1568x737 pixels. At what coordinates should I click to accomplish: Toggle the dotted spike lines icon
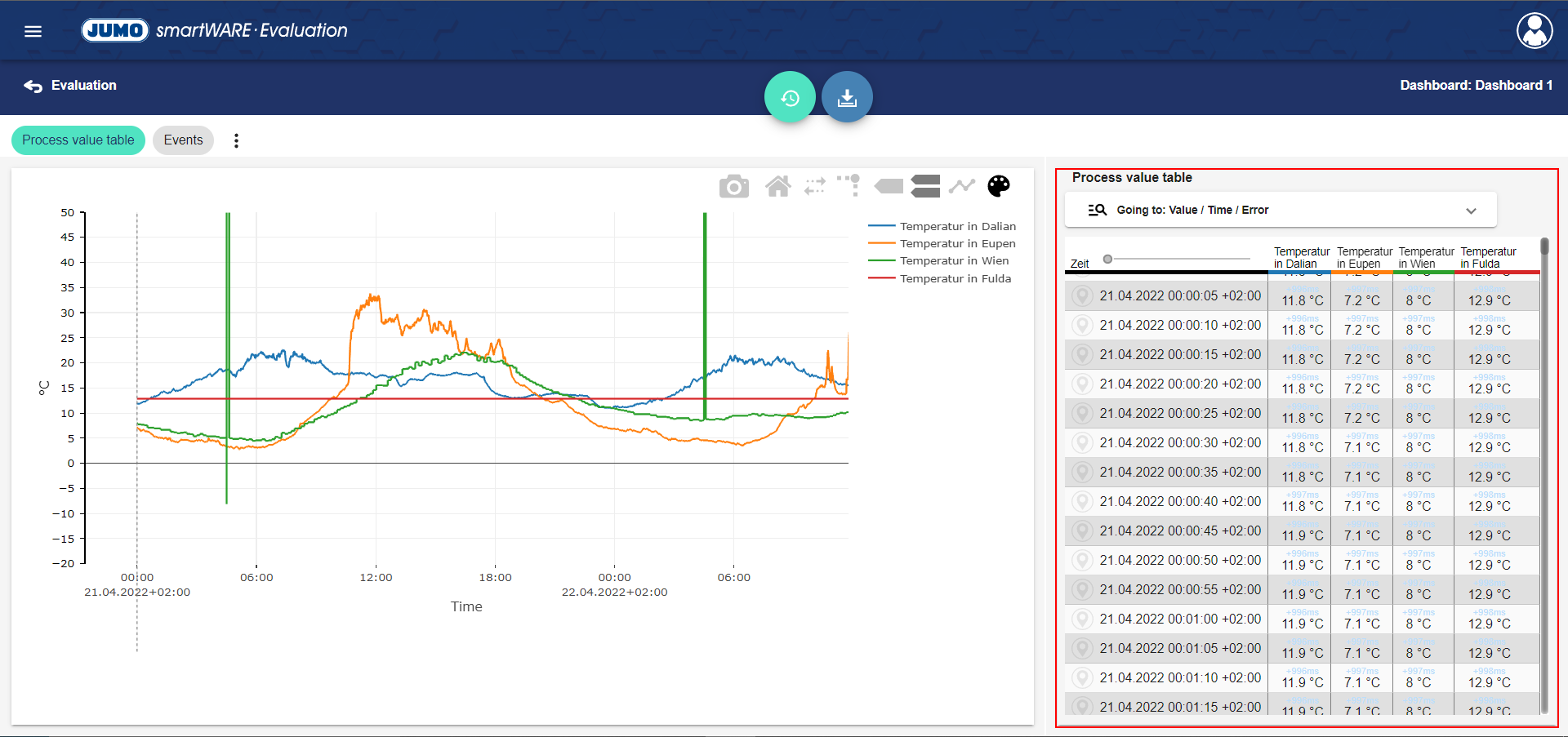(x=849, y=185)
